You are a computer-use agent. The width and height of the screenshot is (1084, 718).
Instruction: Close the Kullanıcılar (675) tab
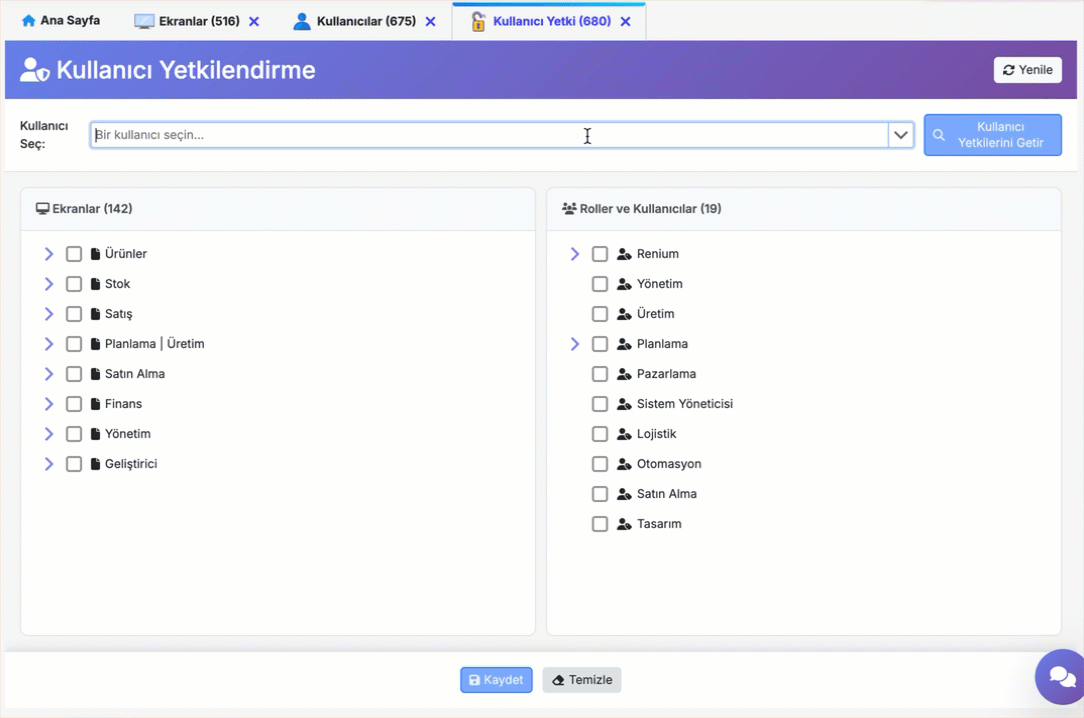(430, 21)
